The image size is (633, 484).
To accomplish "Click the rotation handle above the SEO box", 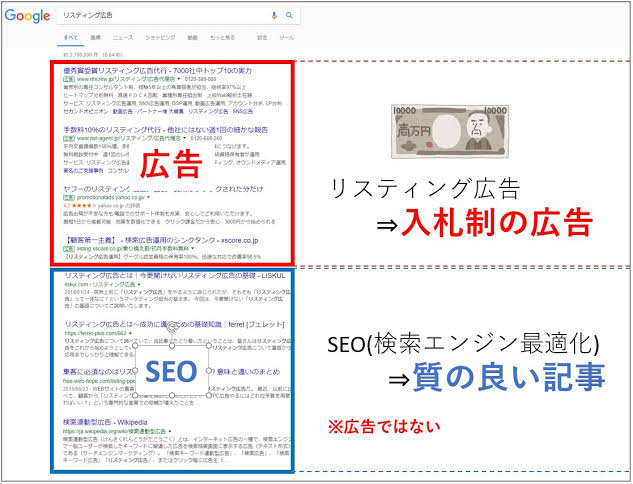I will point(172,326).
